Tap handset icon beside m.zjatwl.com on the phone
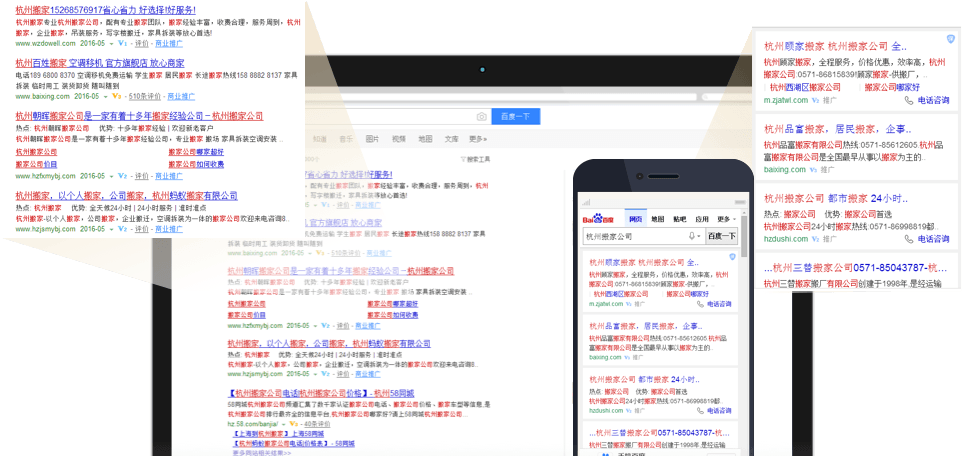 point(700,304)
